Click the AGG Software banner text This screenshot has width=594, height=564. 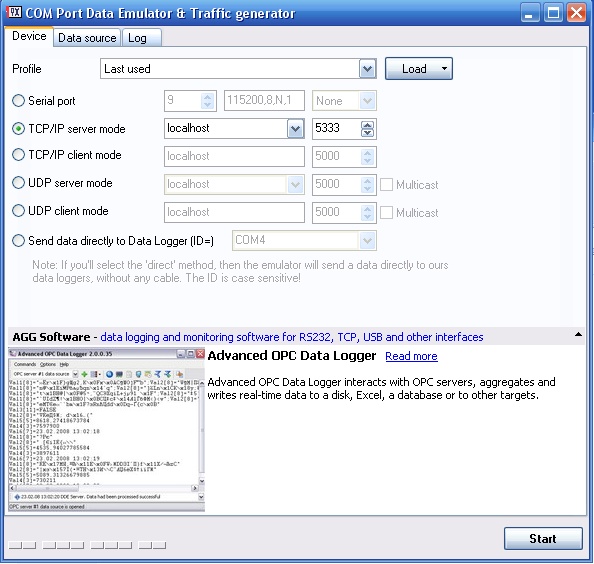(x=248, y=337)
